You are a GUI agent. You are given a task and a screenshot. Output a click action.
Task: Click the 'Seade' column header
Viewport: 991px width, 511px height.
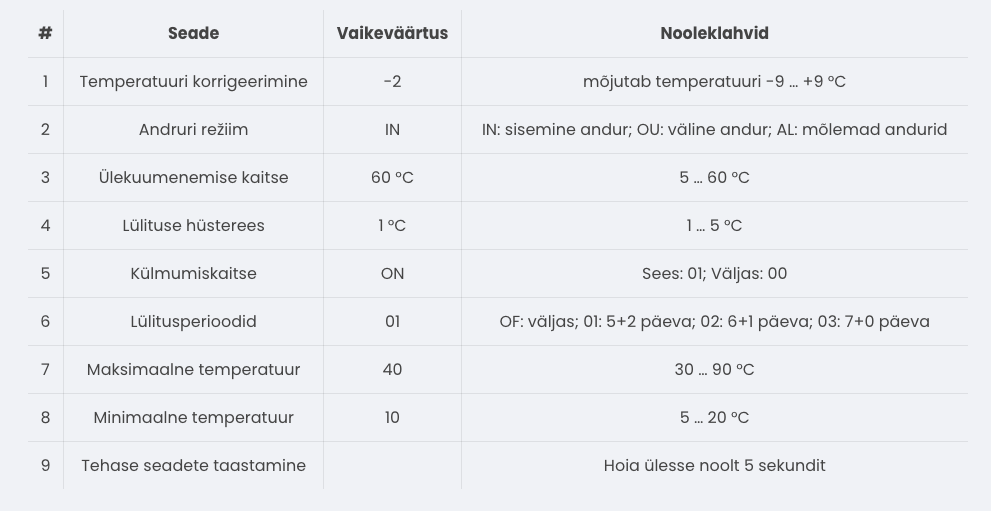coord(193,33)
